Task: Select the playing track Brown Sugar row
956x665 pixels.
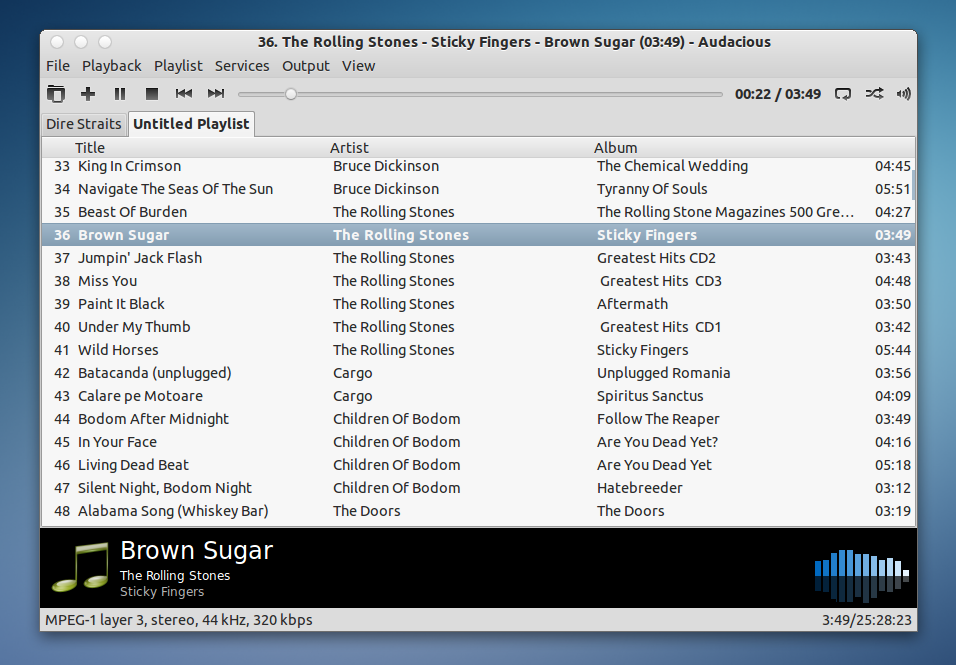Action: click(x=479, y=235)
